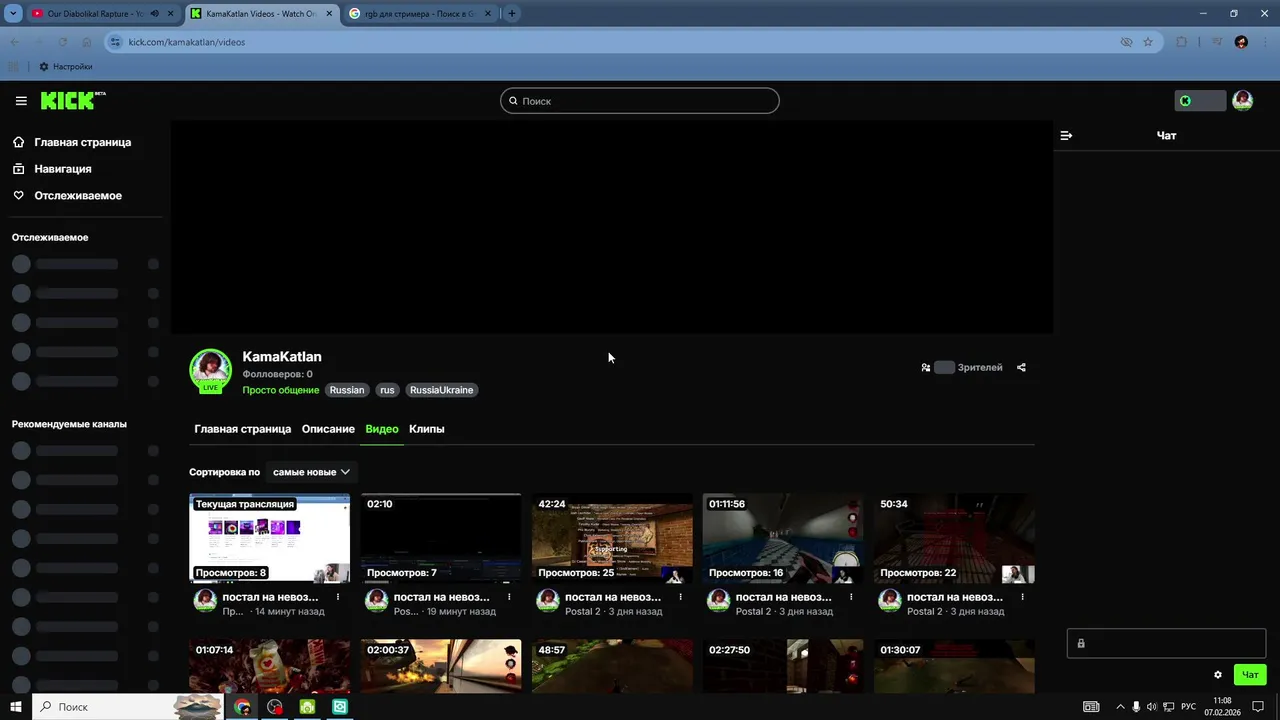Click the site info icon in address bar
1280x720 pixels.
click(114, 42)
